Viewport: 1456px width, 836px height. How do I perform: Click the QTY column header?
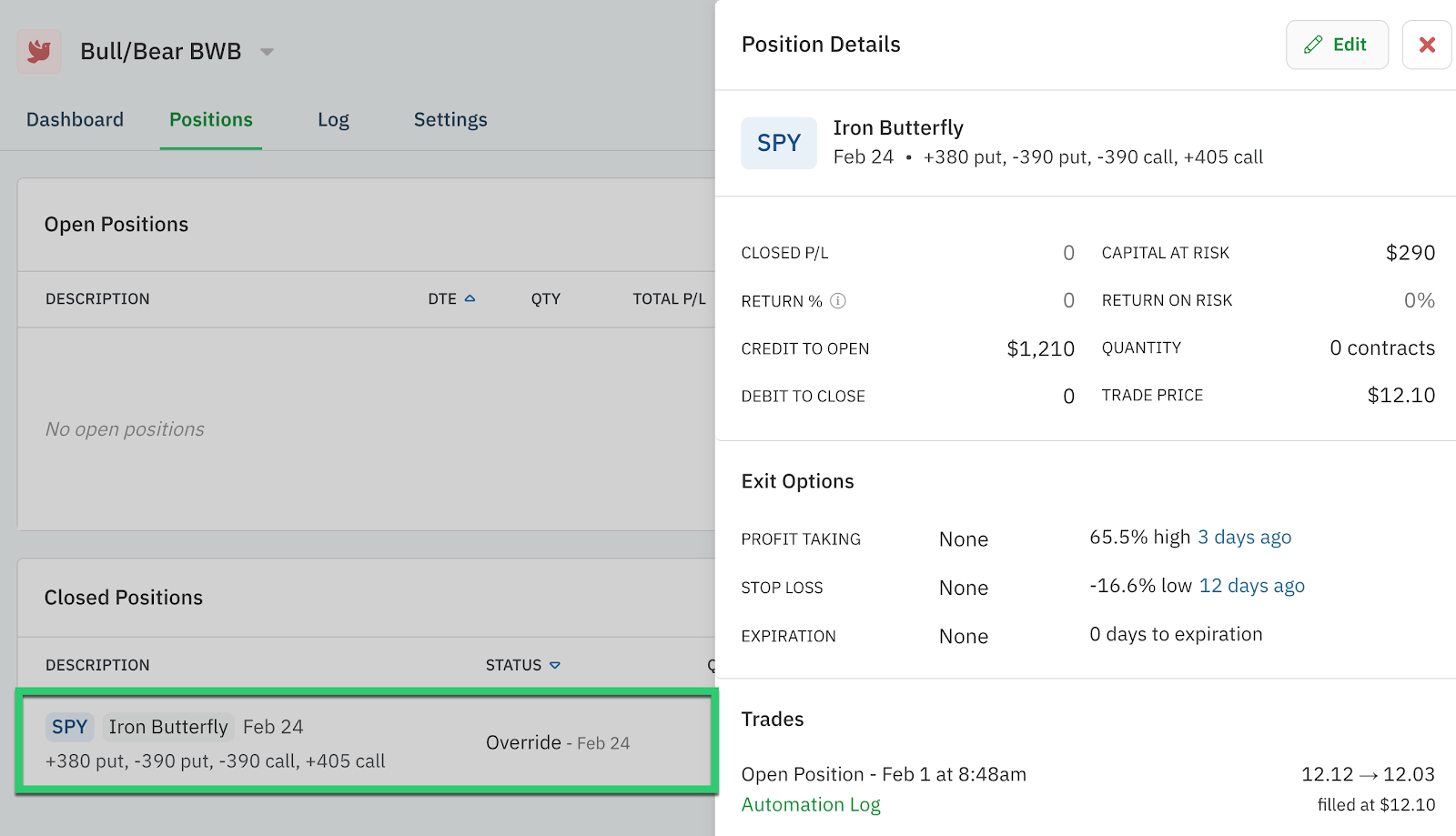(545, 299)
